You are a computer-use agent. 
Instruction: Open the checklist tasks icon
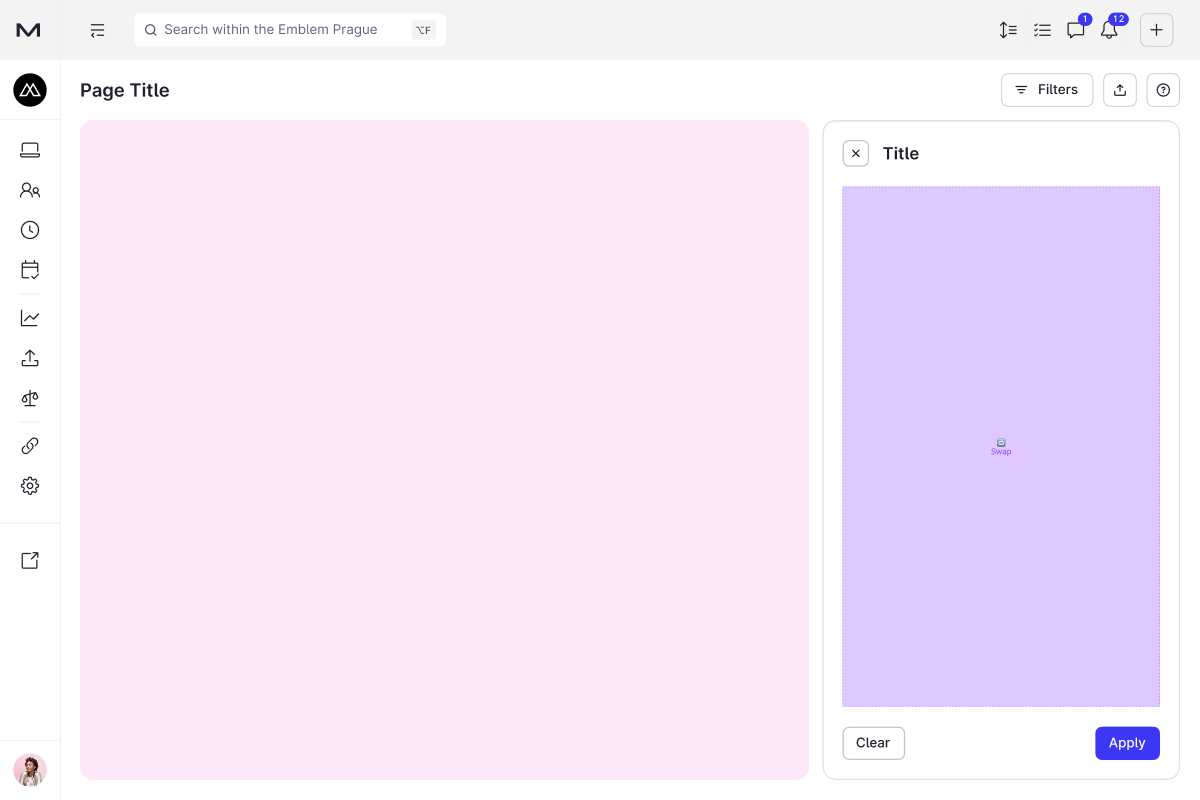1042,30
